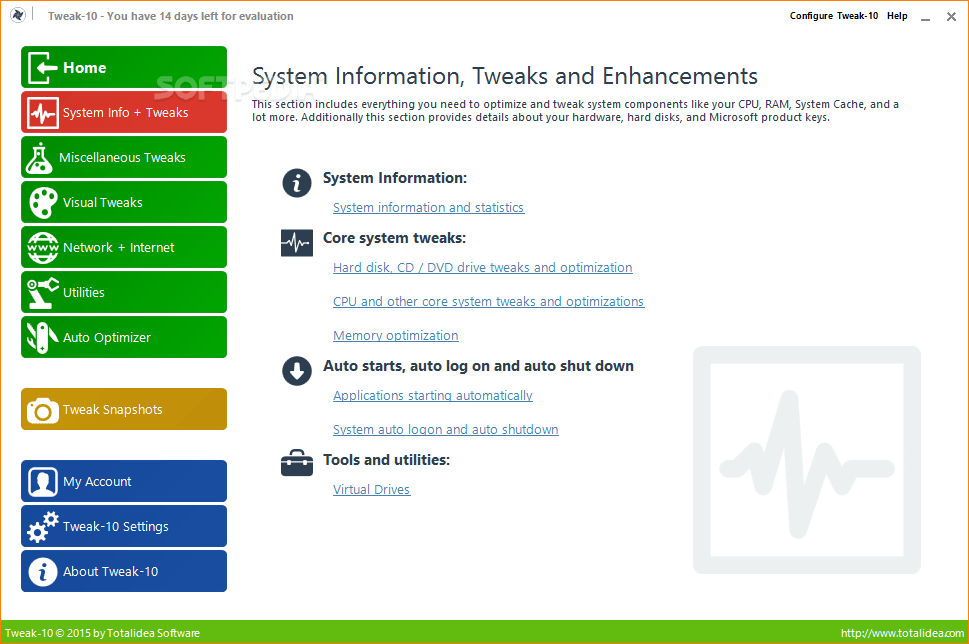Image resolution: width=969 pixels, height=644 pixels.
Task: Click the robot arm icon on Utilities
Action: (x=43, y=292)
